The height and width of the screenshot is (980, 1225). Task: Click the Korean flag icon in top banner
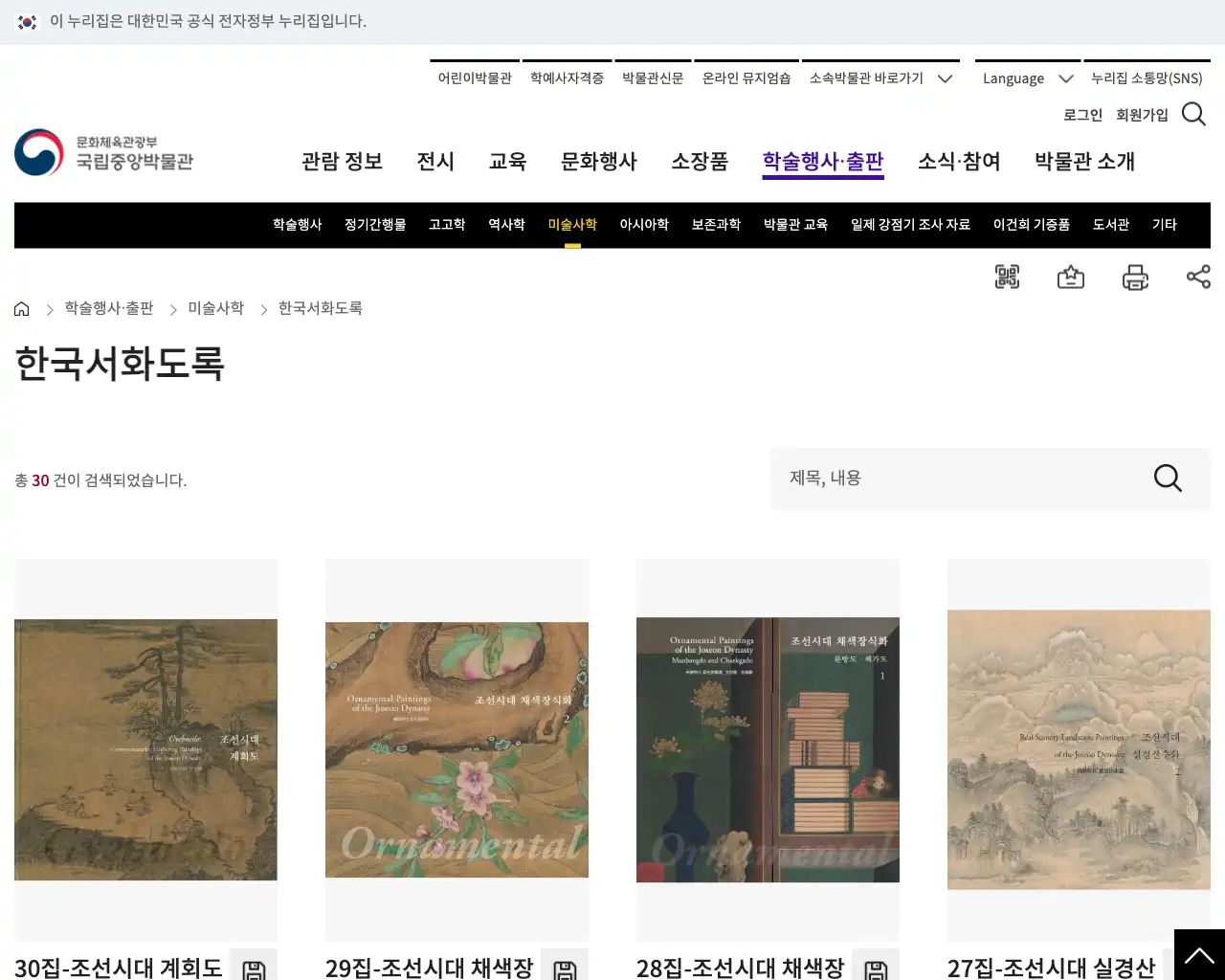[27, 21]
